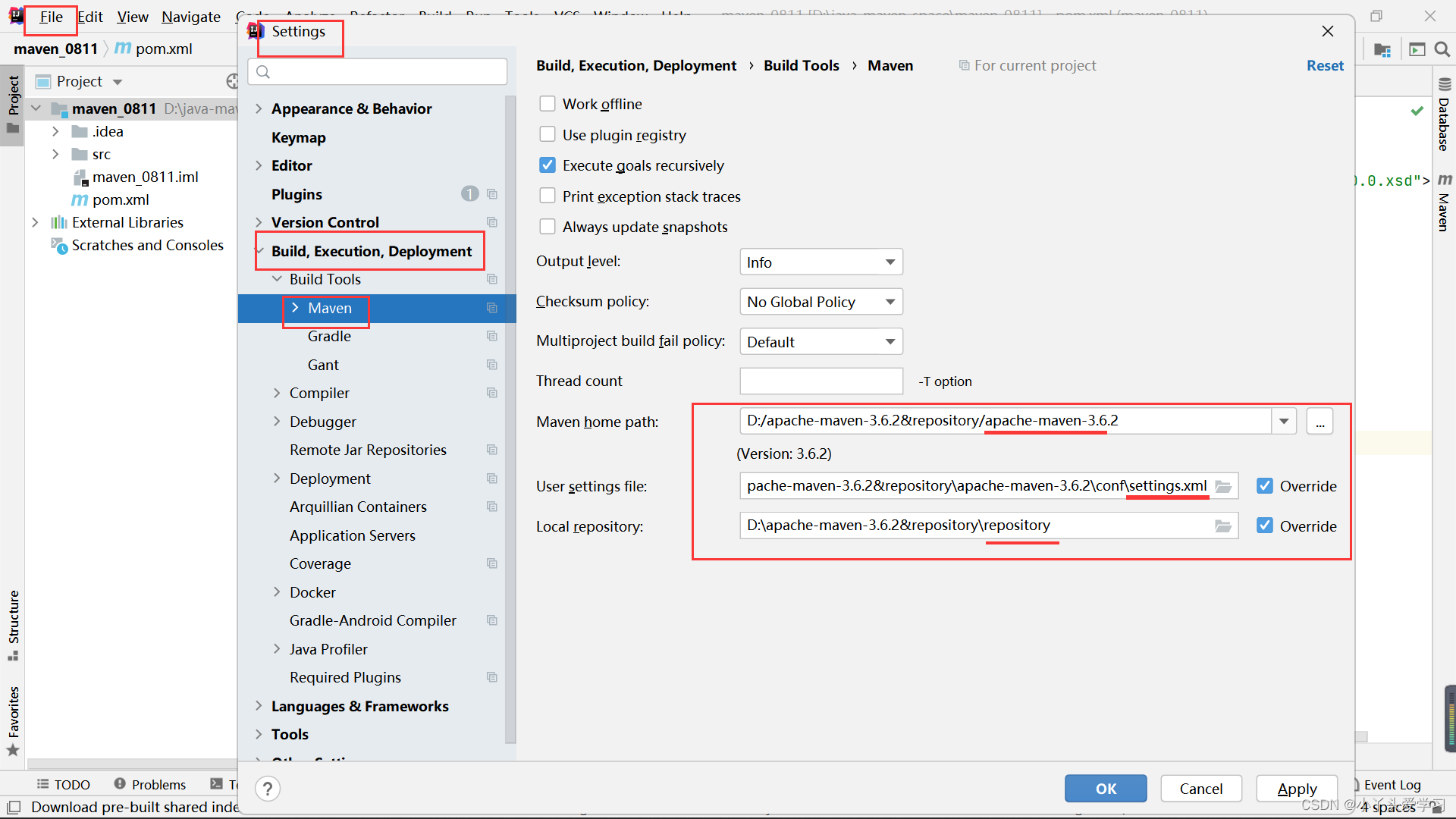The height and width of the screenshot is (819, 1456).
Task: Click the locate target icon in Project panel
Action: (232, 81)
